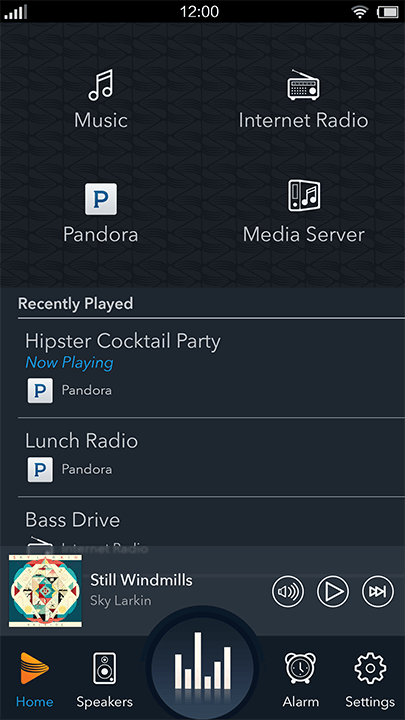Open the volume control button
Viewport: 405px width, 720px height.
[x=288, y=591]
